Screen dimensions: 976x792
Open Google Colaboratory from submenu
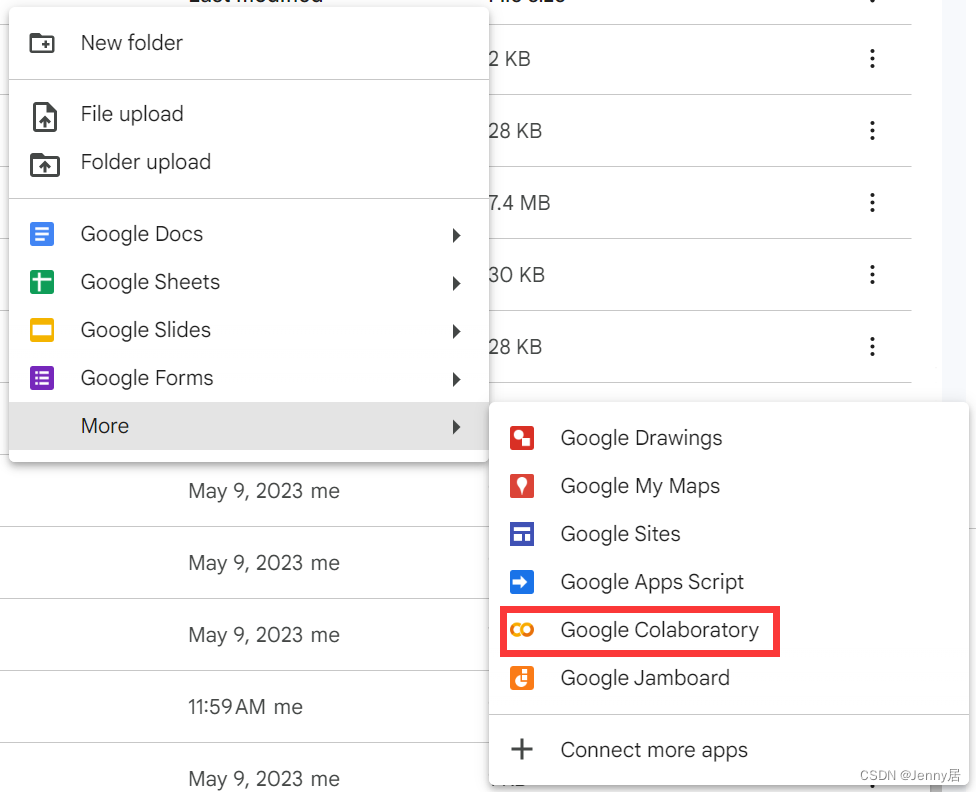click(729, 629)
